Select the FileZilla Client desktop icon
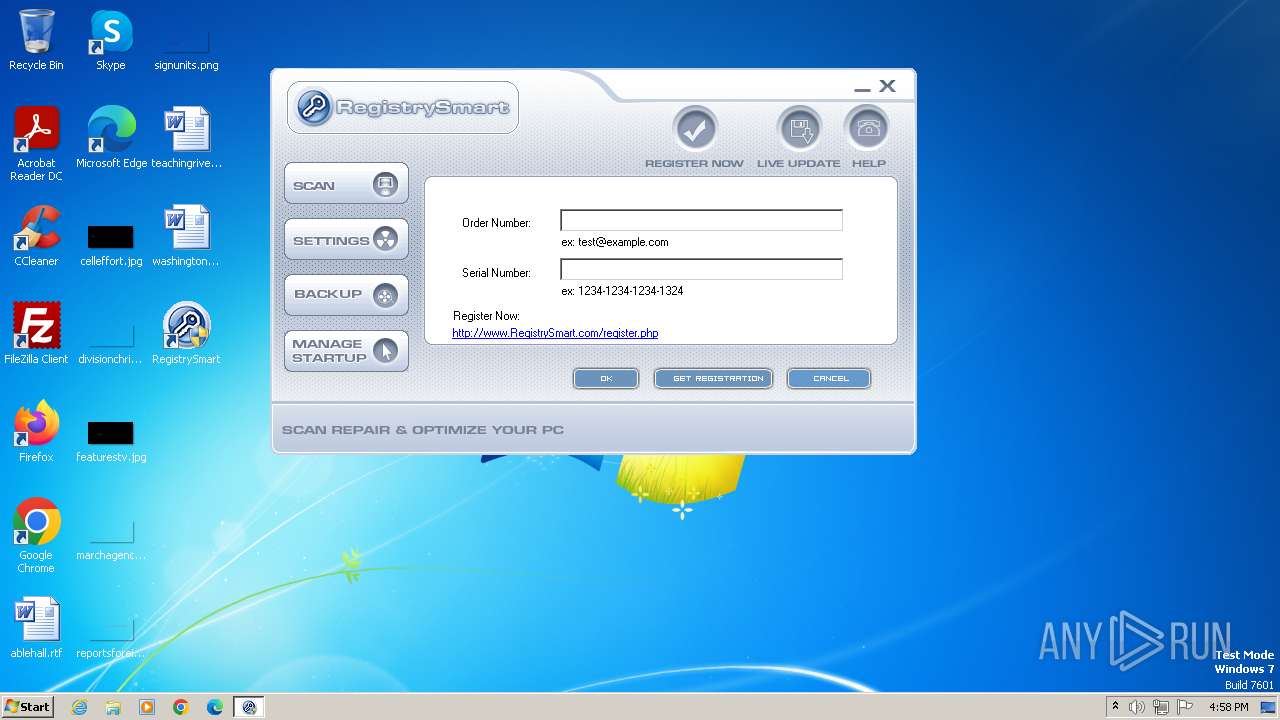This screenshot has width=1280, height=720. pyautogui.click(x=36, y=334)
